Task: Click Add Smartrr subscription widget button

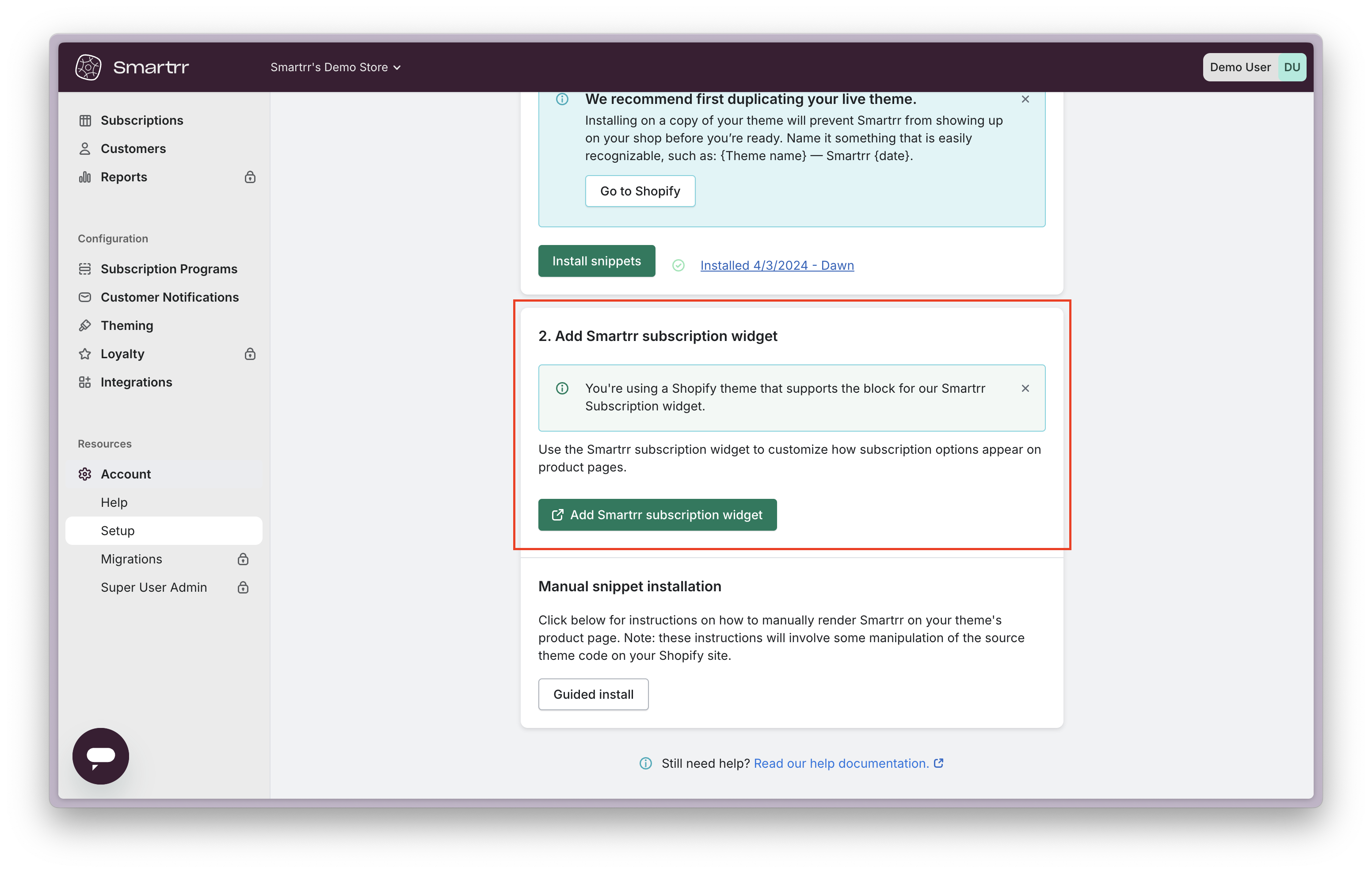Action: pyautogui.click(x=658, y=515)
